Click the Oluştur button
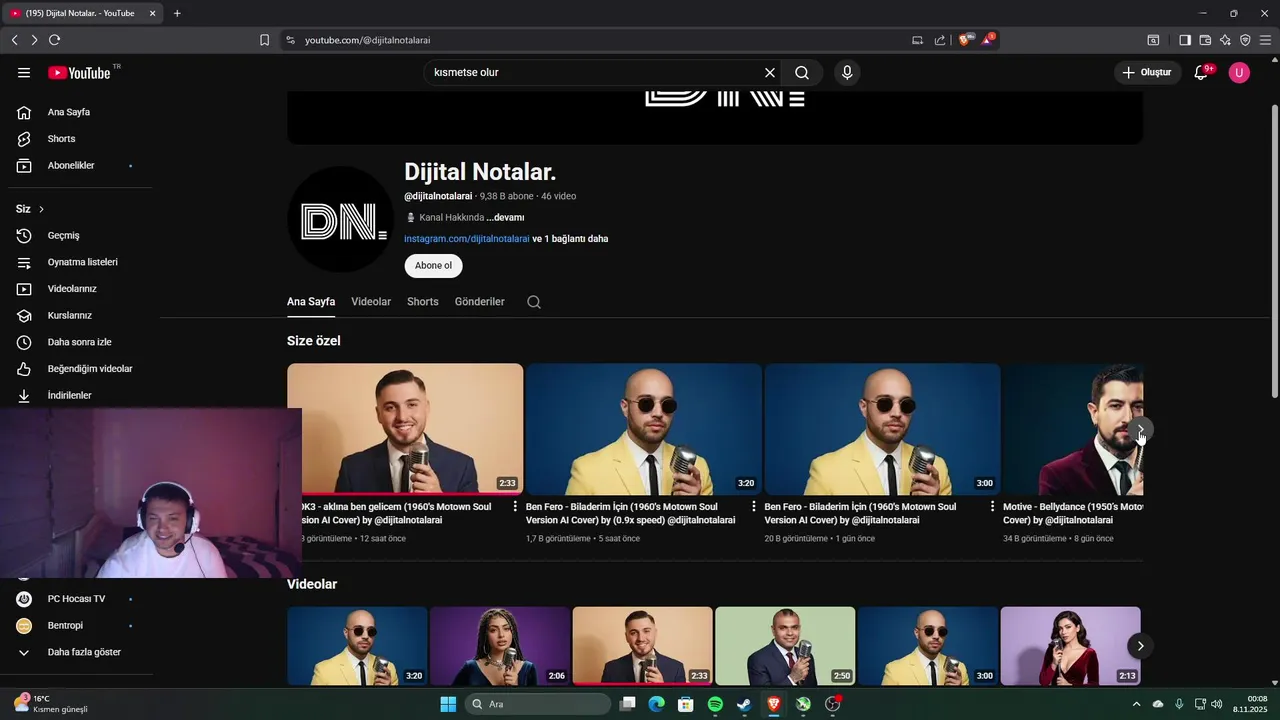The height and width of the screenshot is (720, 1280). point(1147,73)
